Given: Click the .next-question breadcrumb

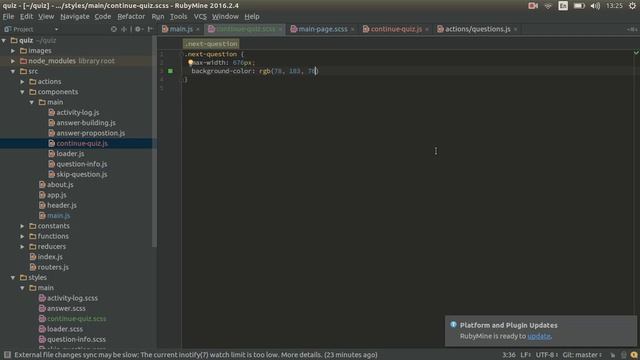Looking at the screenshot, I should pyautogui.click(x=211, y=44).
